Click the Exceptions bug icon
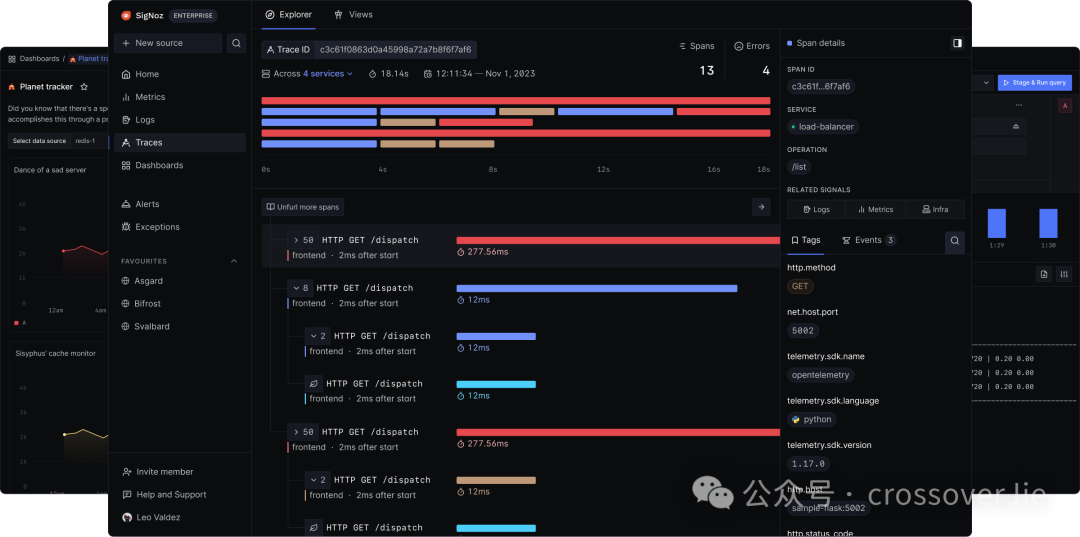The width and height of the screenshot is (1080, 537). pyautogui.click(x=125, y=227)
